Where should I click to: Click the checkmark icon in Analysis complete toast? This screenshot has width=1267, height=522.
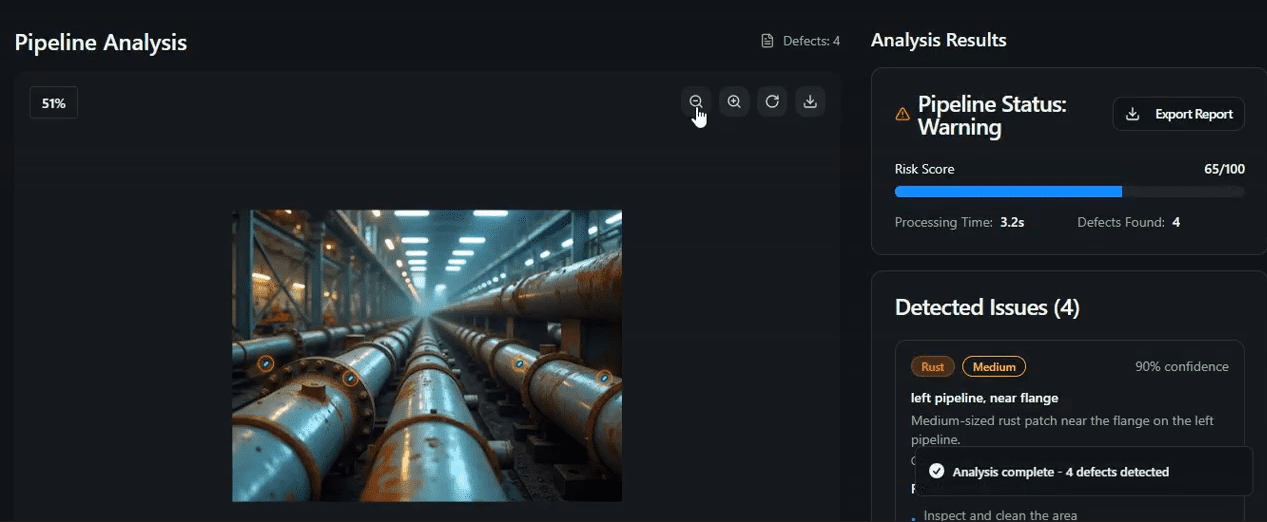coord(936,471)
